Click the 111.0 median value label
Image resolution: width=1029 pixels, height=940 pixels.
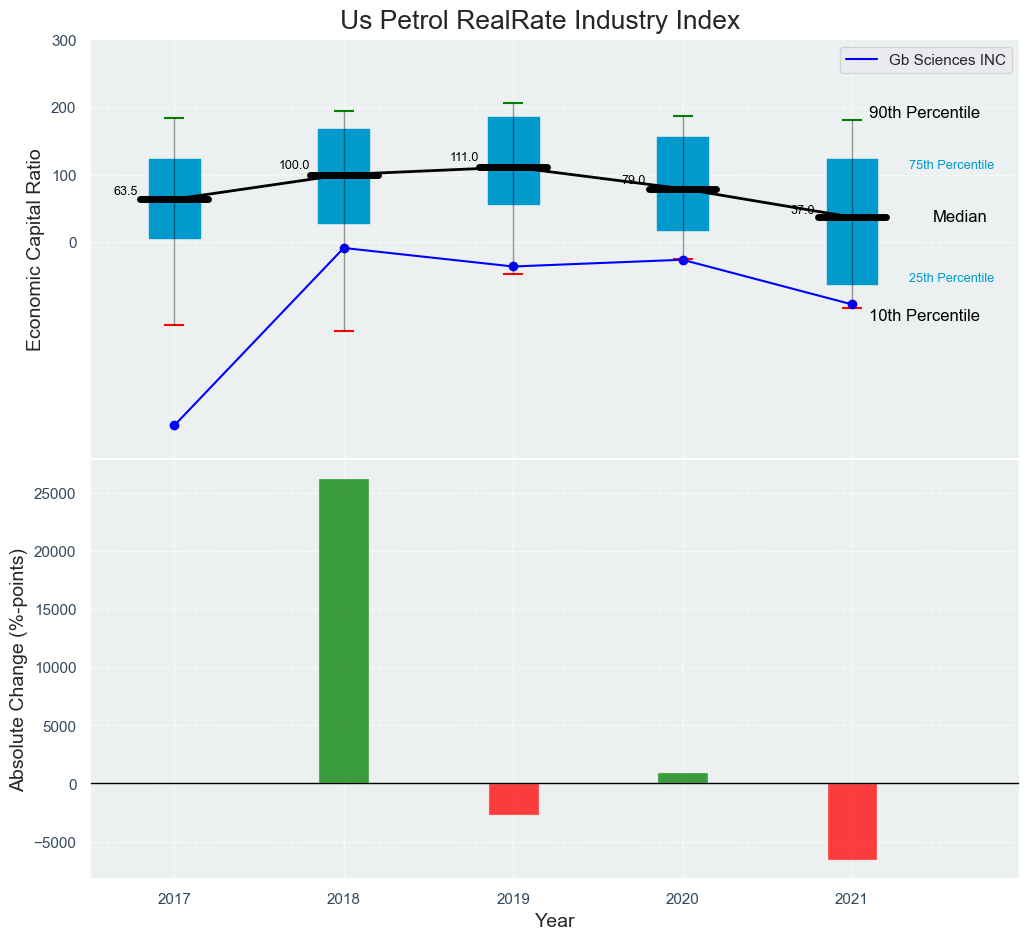point(464,157)
